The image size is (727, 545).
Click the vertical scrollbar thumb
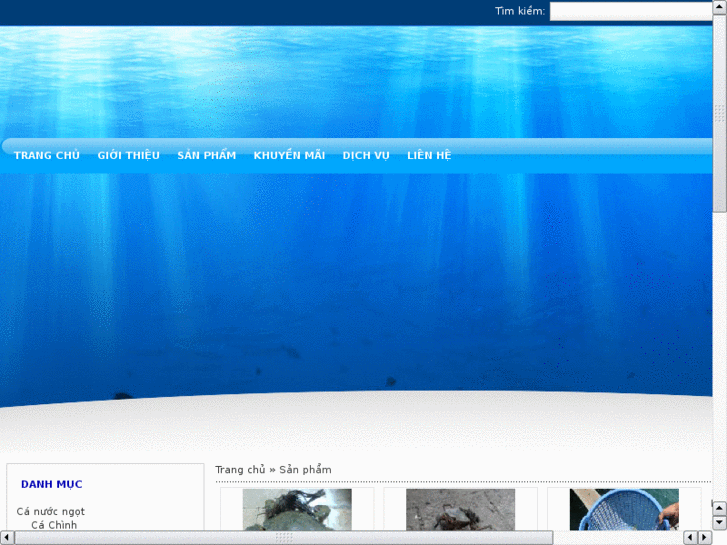pyautogui.click(x=720, y=113)
